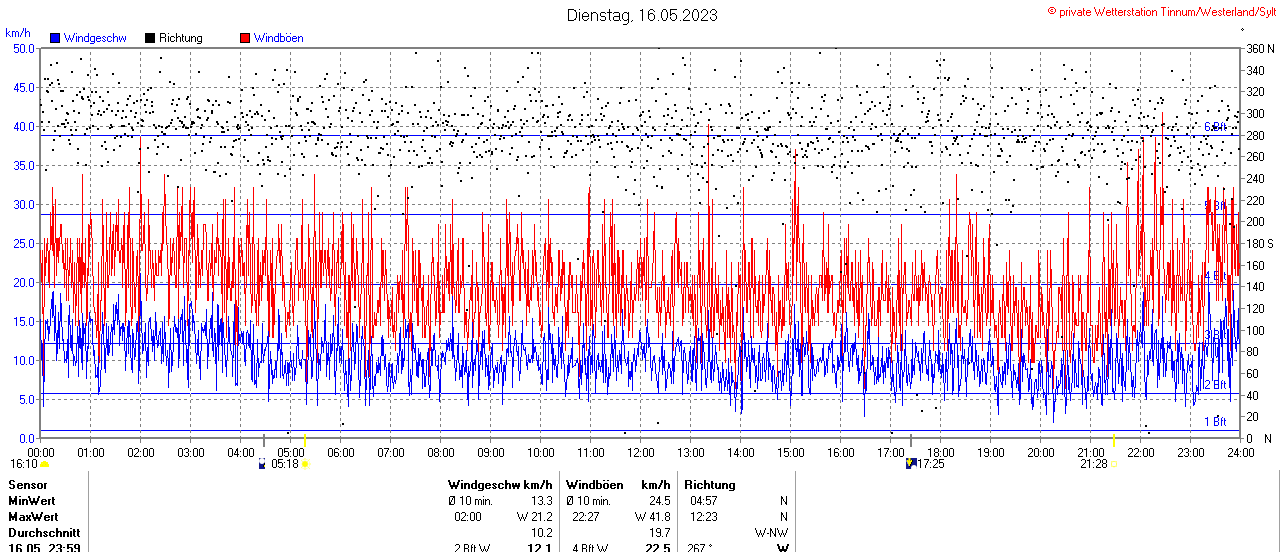Screen dimensions: 1280x552
Task: Click the Durchschnitt row label
Action: pyautogui.click(x=42, y=533)
